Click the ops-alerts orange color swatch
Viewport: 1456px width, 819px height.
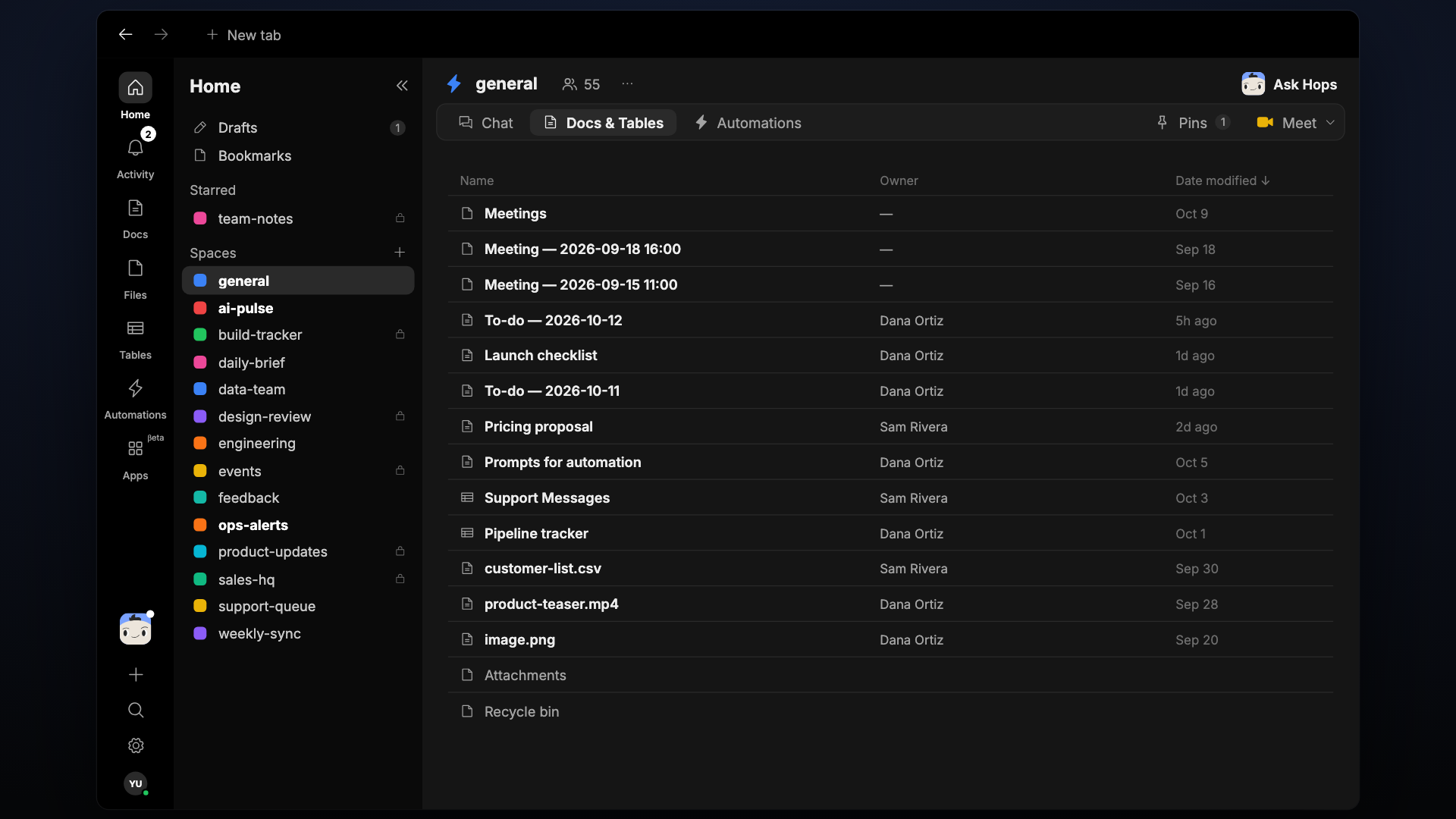pos(200,525)
